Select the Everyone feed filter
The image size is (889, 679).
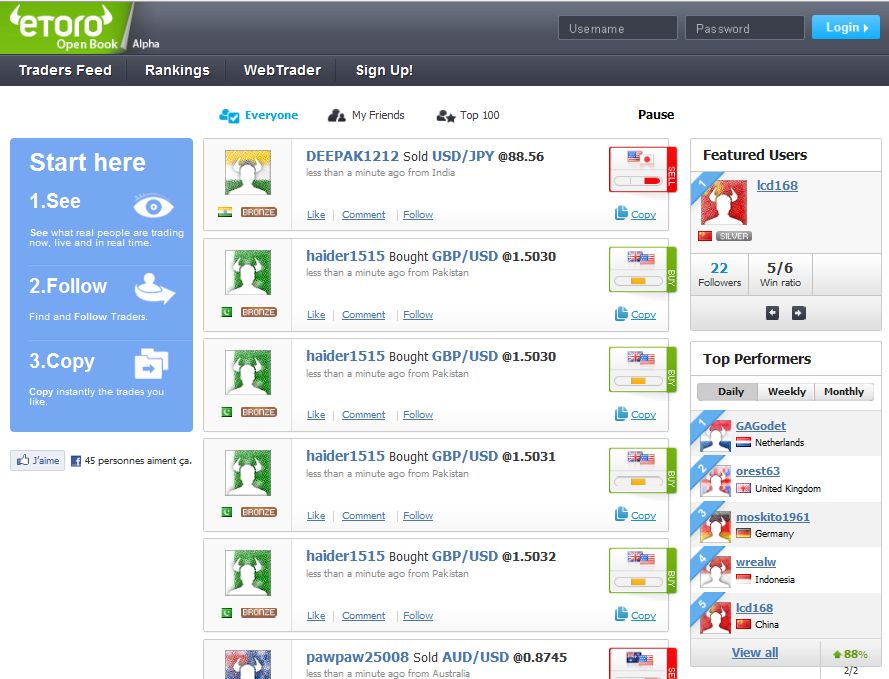[x=259, y=116]
